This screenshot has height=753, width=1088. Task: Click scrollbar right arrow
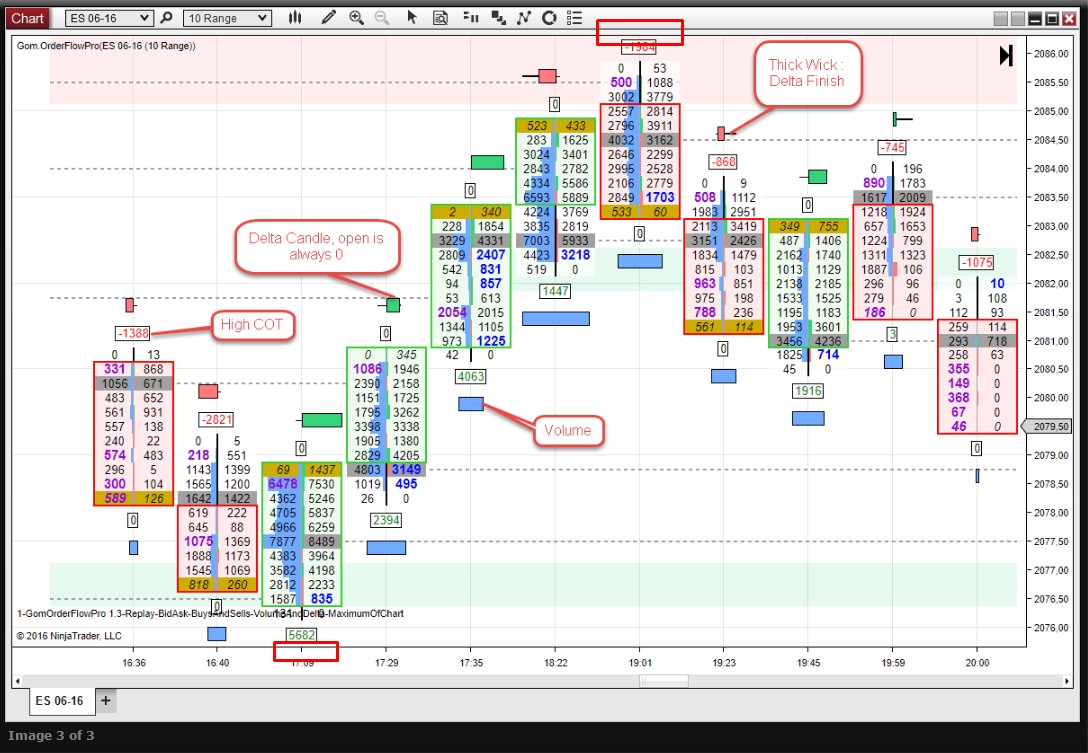(x=1067, y=682)
